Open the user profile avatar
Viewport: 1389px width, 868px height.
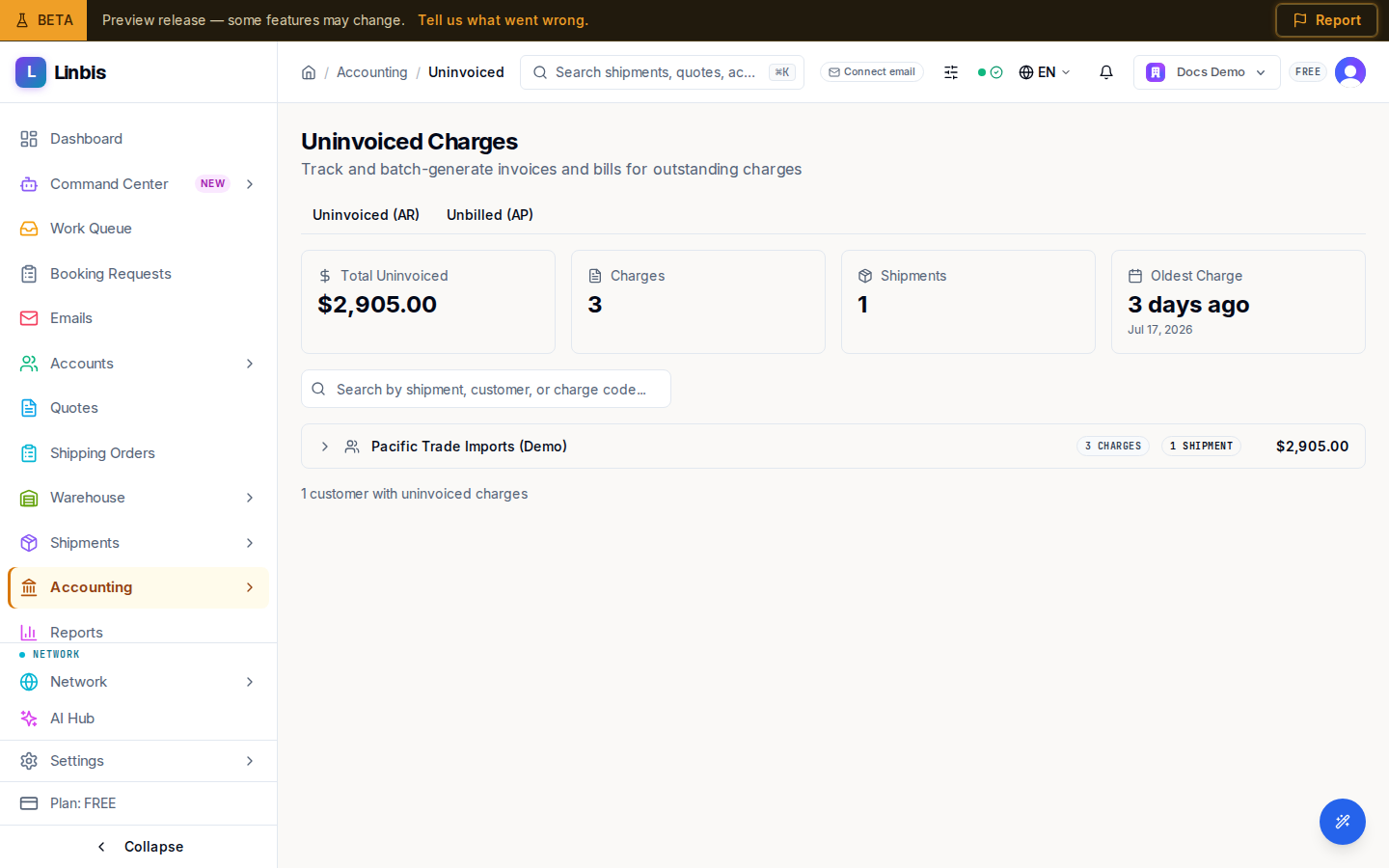coord(1350,72)
